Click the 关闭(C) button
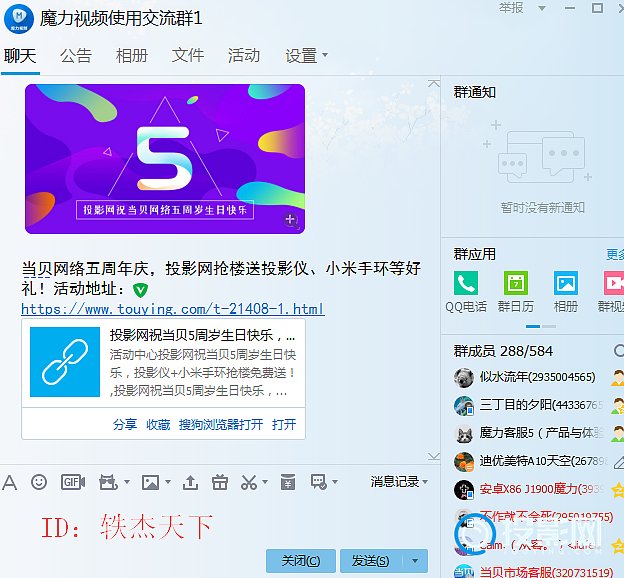Image resolution: width=624 pixels, height=578 pixels. coord(301,561)
